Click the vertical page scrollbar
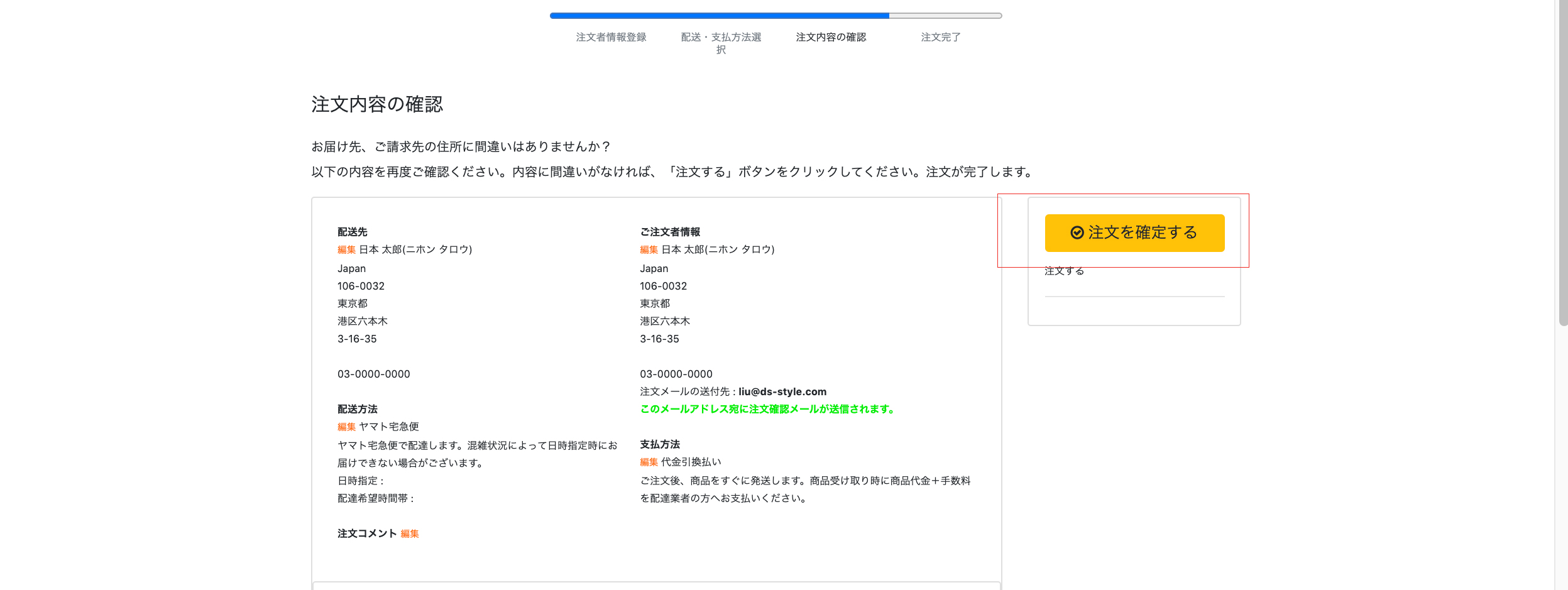 tap(1562, 163)
